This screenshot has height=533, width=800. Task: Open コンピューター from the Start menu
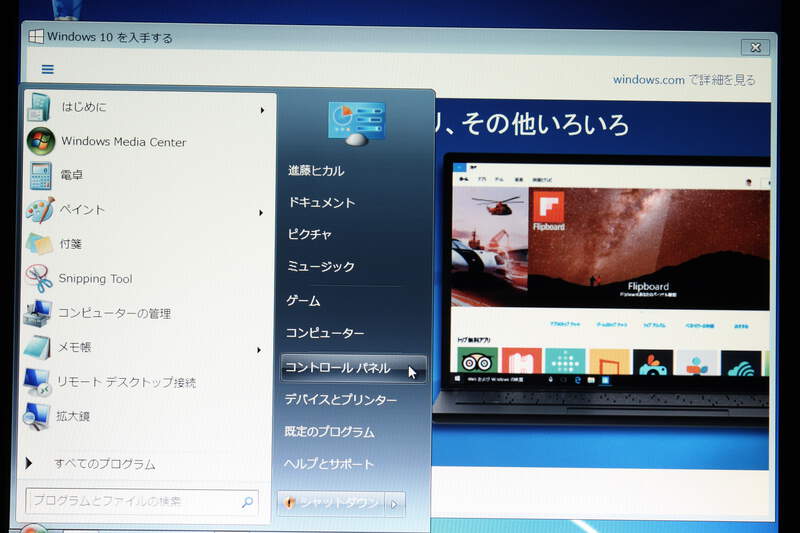click(325, 333)
